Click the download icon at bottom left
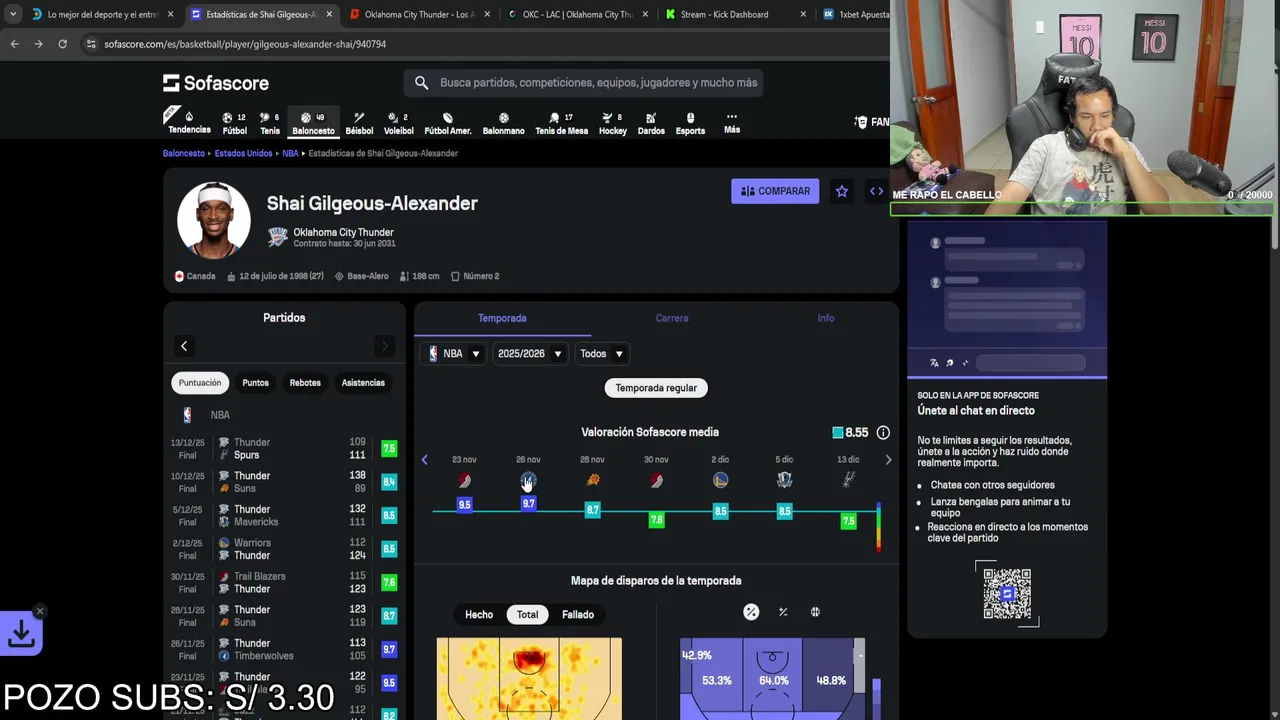 point(21,634)
